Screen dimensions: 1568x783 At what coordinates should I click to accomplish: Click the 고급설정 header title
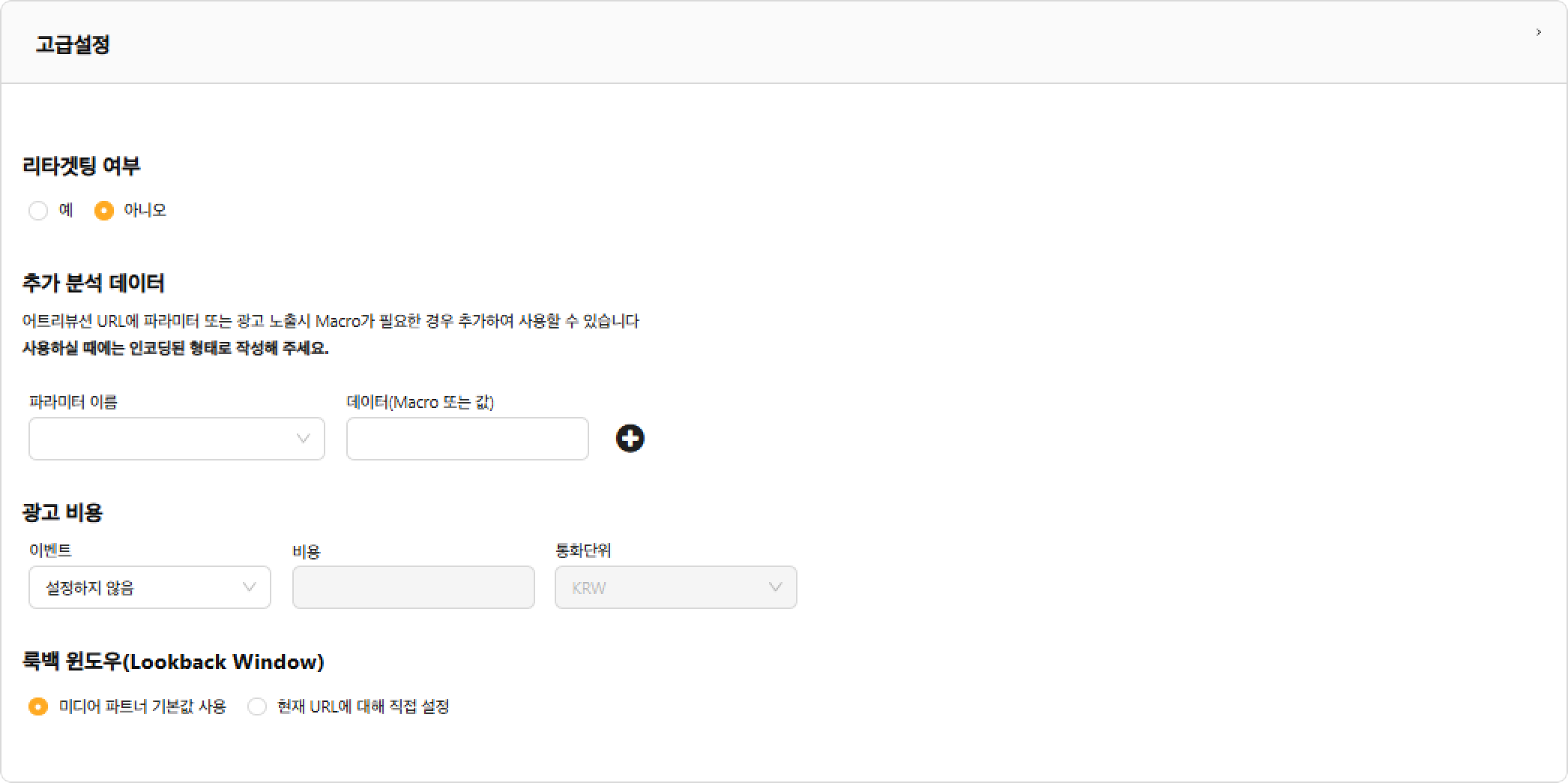tap(73, 44)
